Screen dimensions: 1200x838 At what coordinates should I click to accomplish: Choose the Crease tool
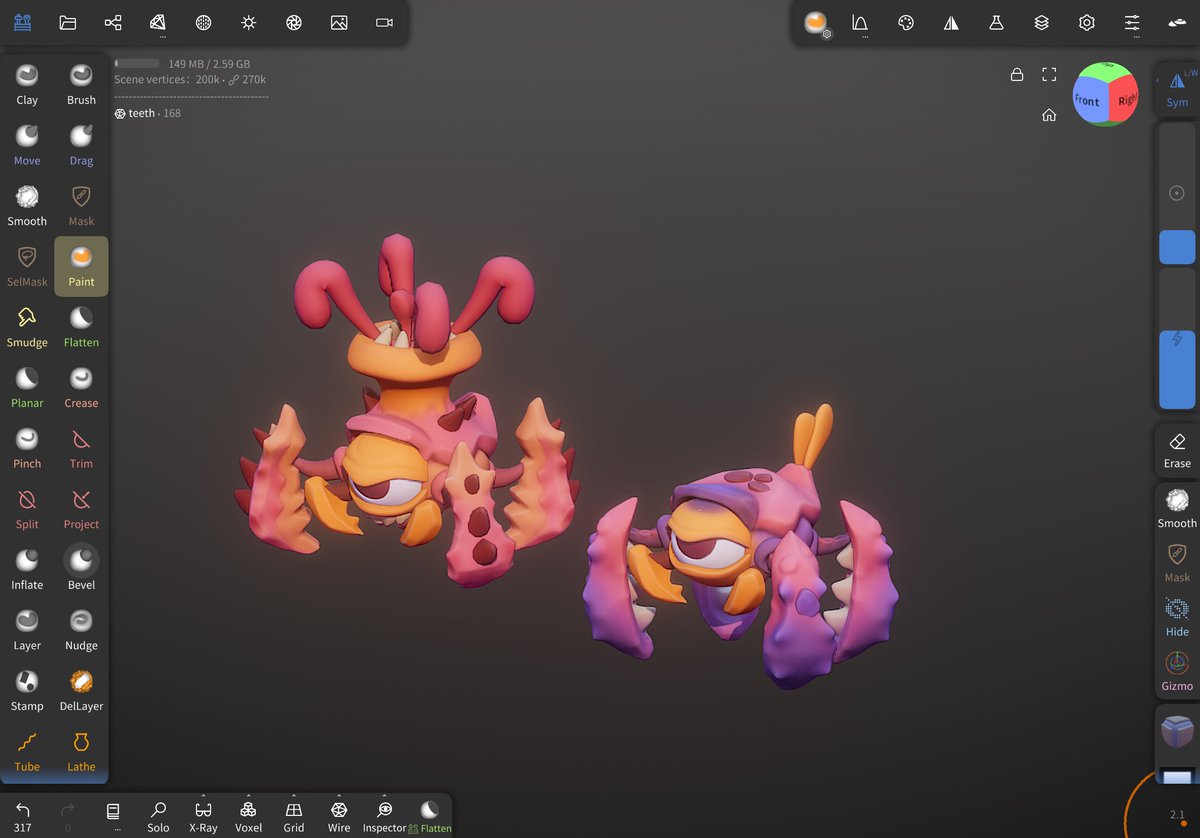[81, 387]
